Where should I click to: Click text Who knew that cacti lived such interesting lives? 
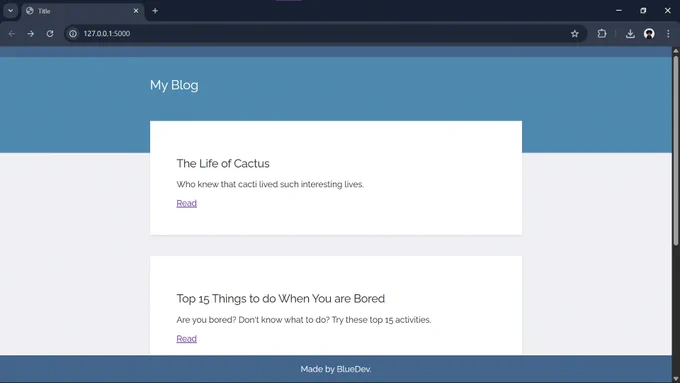click(x=270, y=184)
